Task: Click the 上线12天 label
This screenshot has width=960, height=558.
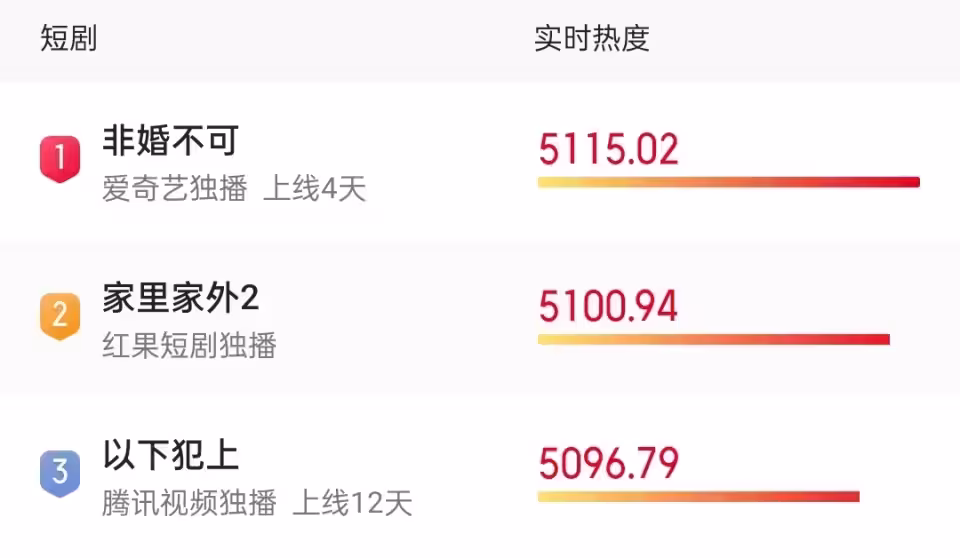Action: pos(352,502)
